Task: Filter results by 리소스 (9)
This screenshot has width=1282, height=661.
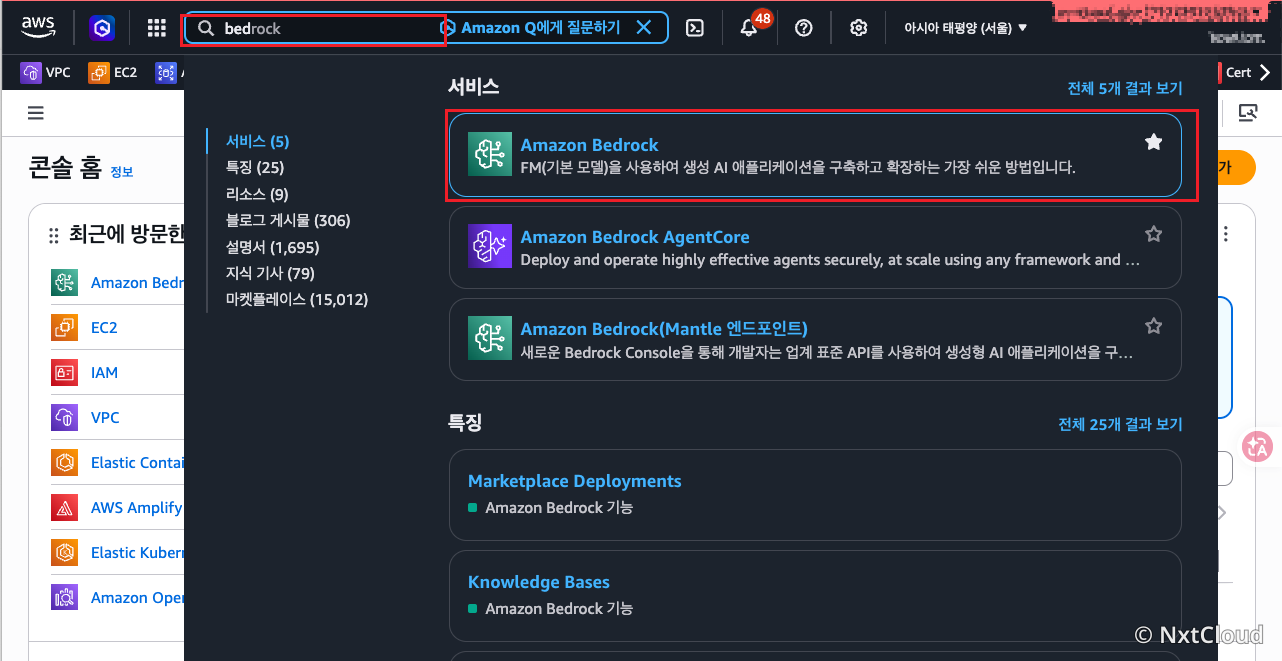Action: (257, 194)
